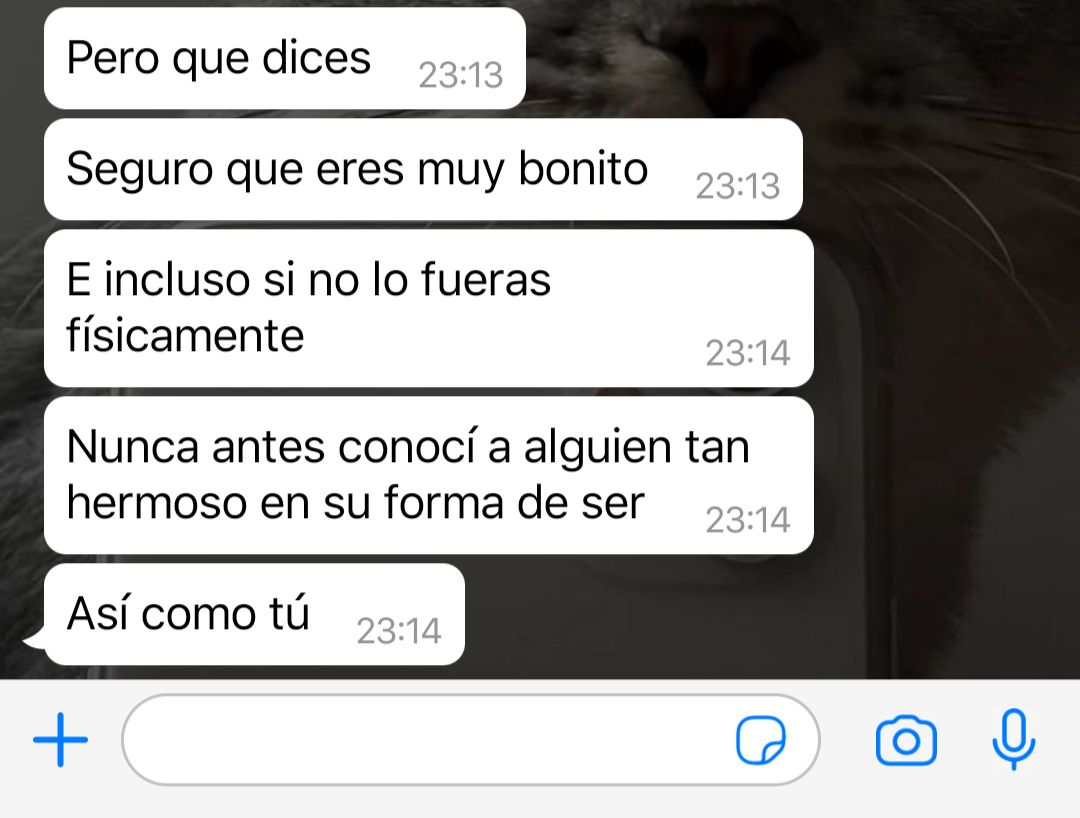Tap the 23:13 timestamp on 'Pero que dices'
This screenshot has width=1080, height=818.
[461, 75]
